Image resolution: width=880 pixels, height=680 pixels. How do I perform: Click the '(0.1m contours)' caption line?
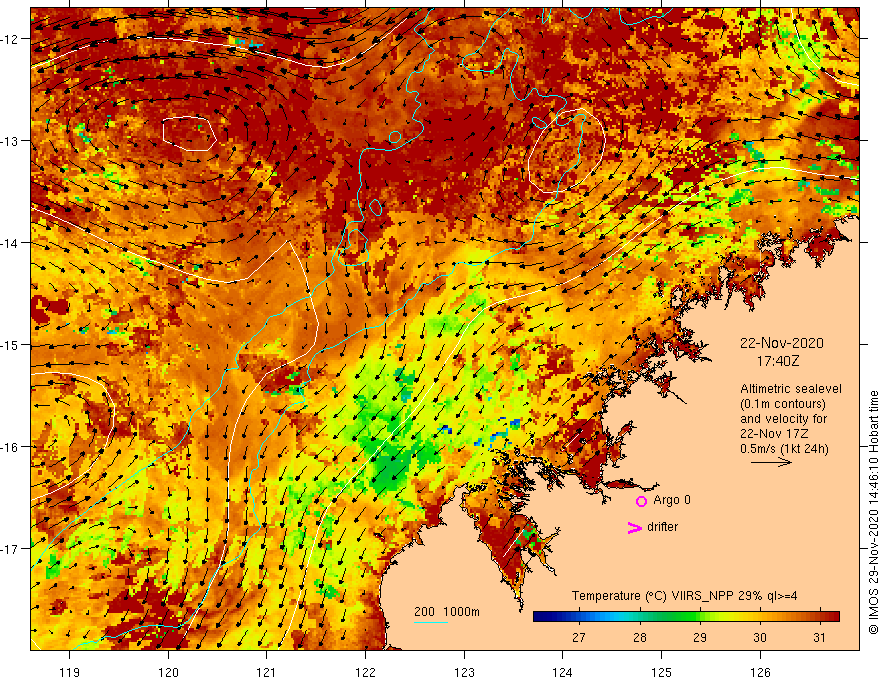point(782,404)
